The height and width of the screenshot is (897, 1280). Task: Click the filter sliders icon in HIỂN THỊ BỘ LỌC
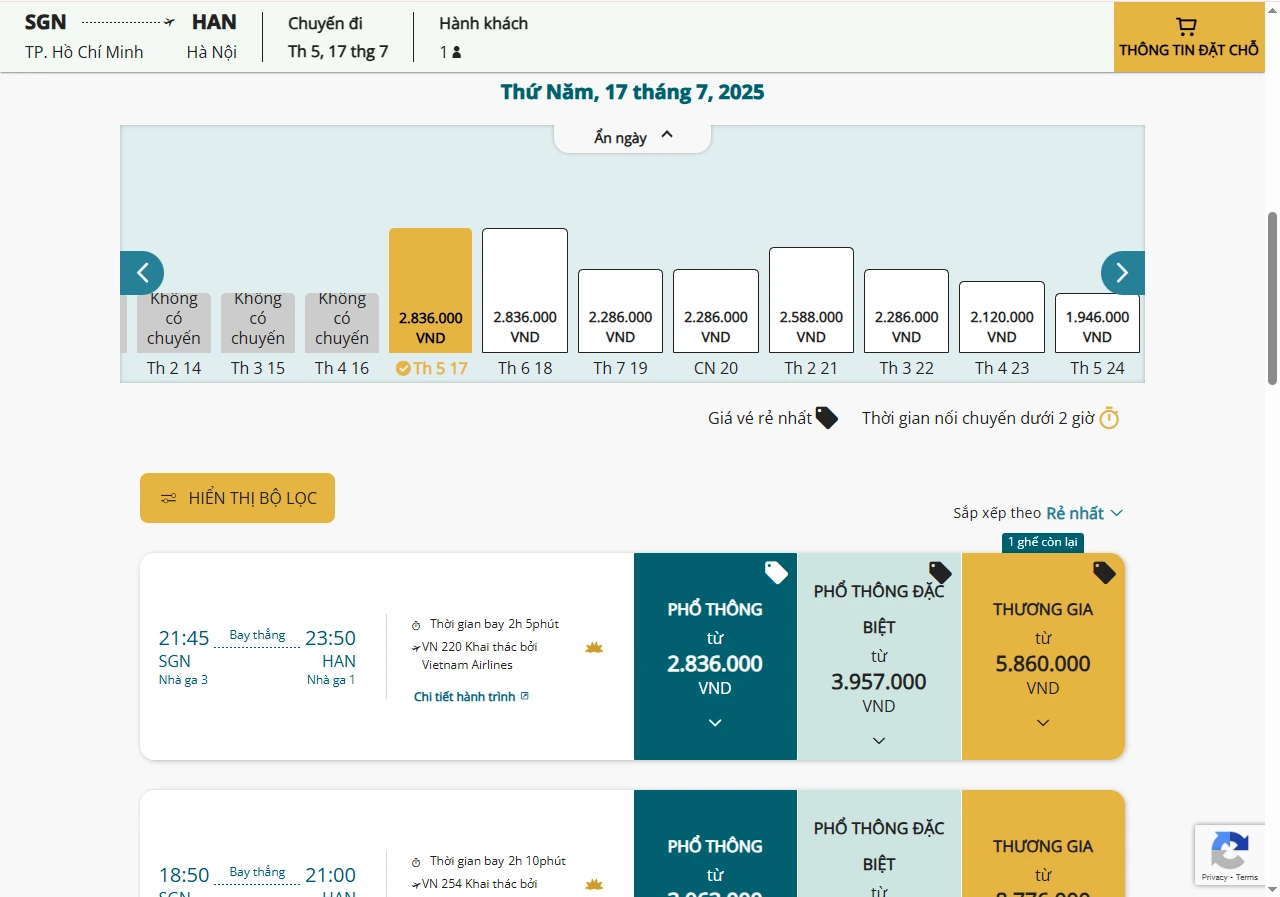tap(168, 498)
